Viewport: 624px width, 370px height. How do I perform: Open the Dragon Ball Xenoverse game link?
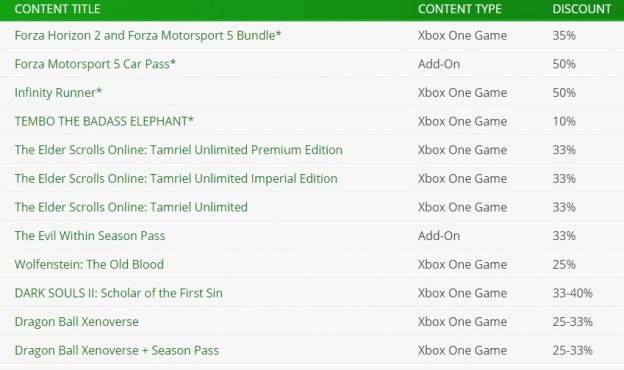point(76,322)
